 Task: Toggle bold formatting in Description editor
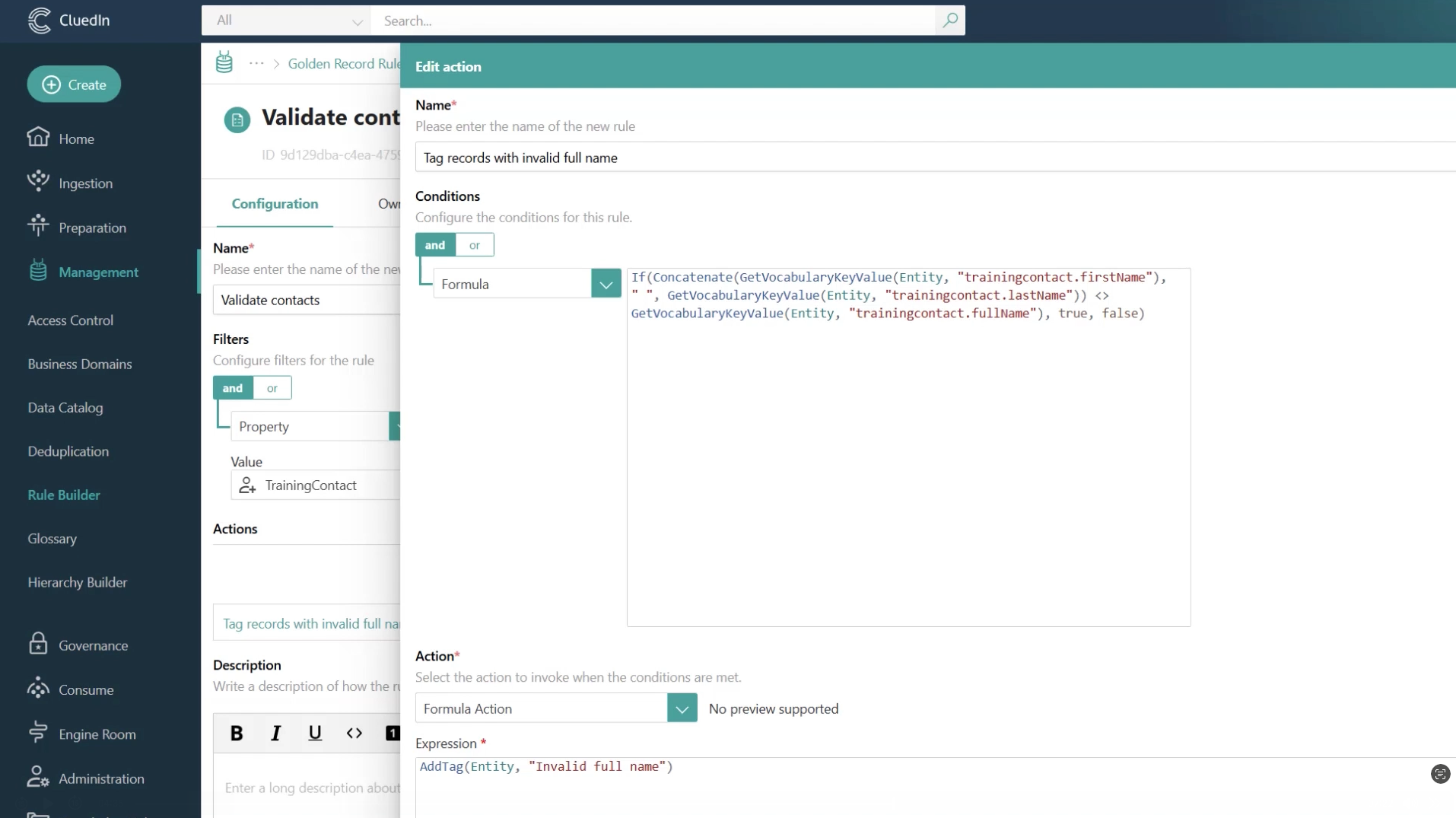(x=237, y=733)
